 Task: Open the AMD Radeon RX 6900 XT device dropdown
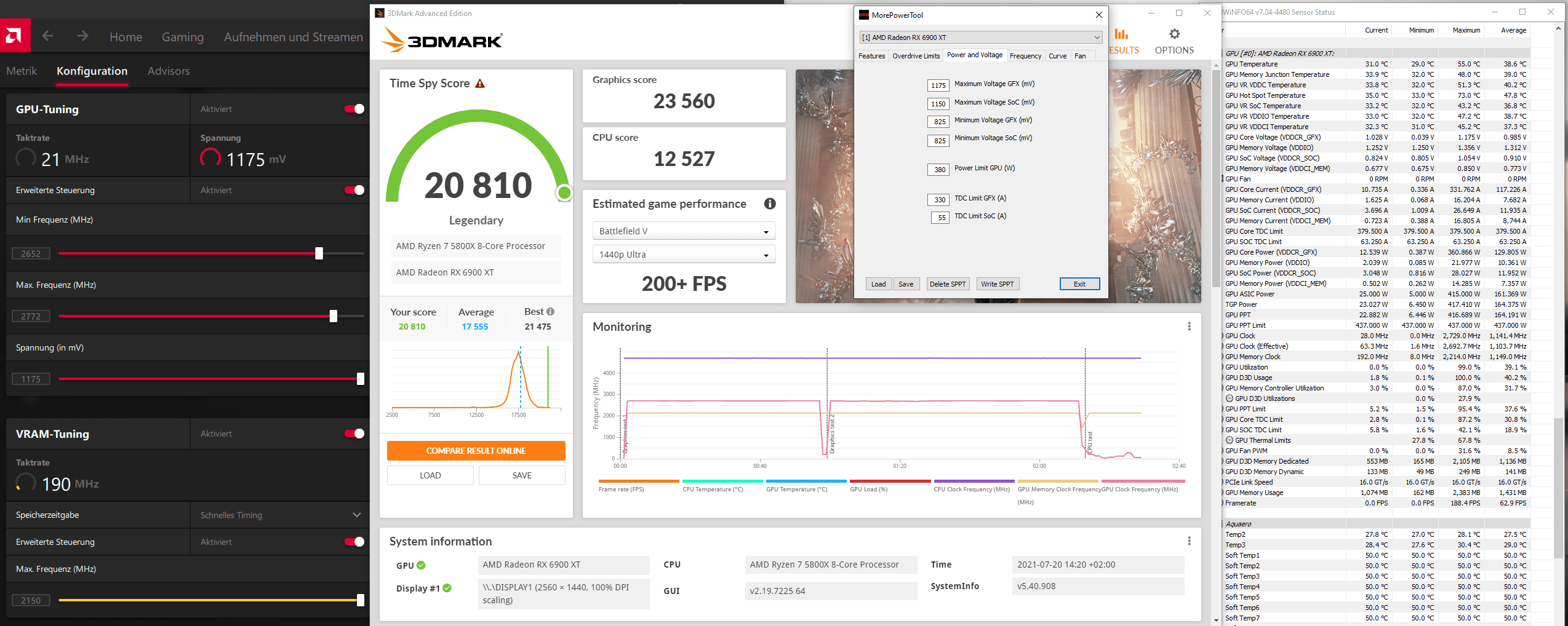click(x=980, y=38)
